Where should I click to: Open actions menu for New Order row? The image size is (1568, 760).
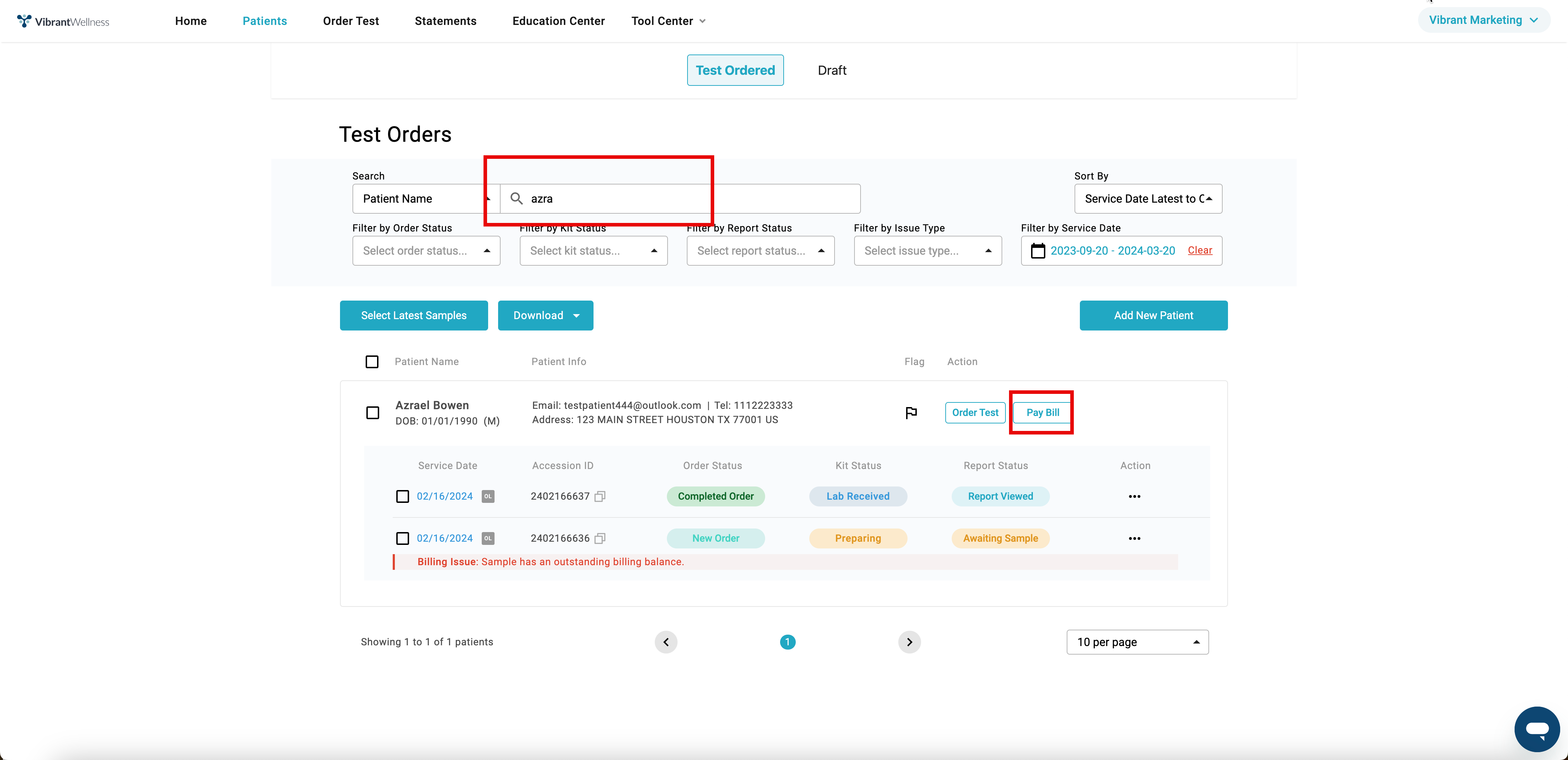1134,538
